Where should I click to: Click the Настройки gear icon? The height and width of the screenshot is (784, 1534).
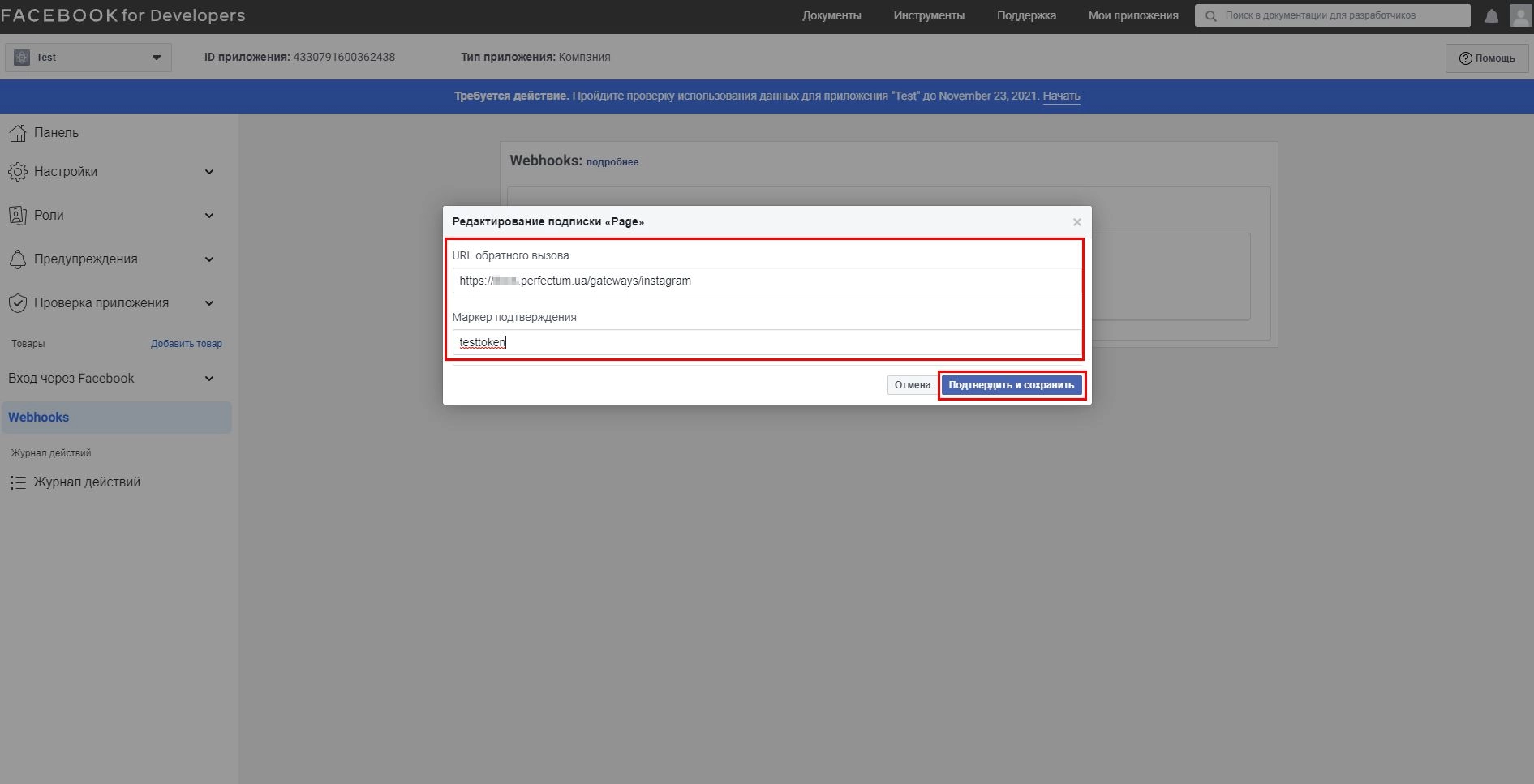(x=17, y=172)
